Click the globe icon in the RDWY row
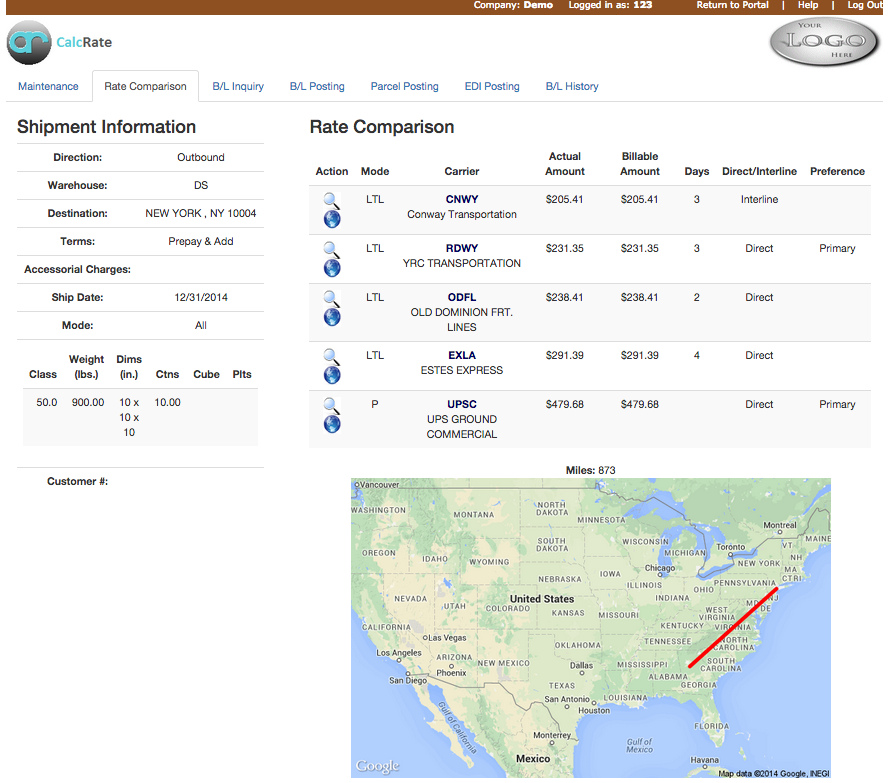The image size is (889, 783). click(x=332, y=268)
